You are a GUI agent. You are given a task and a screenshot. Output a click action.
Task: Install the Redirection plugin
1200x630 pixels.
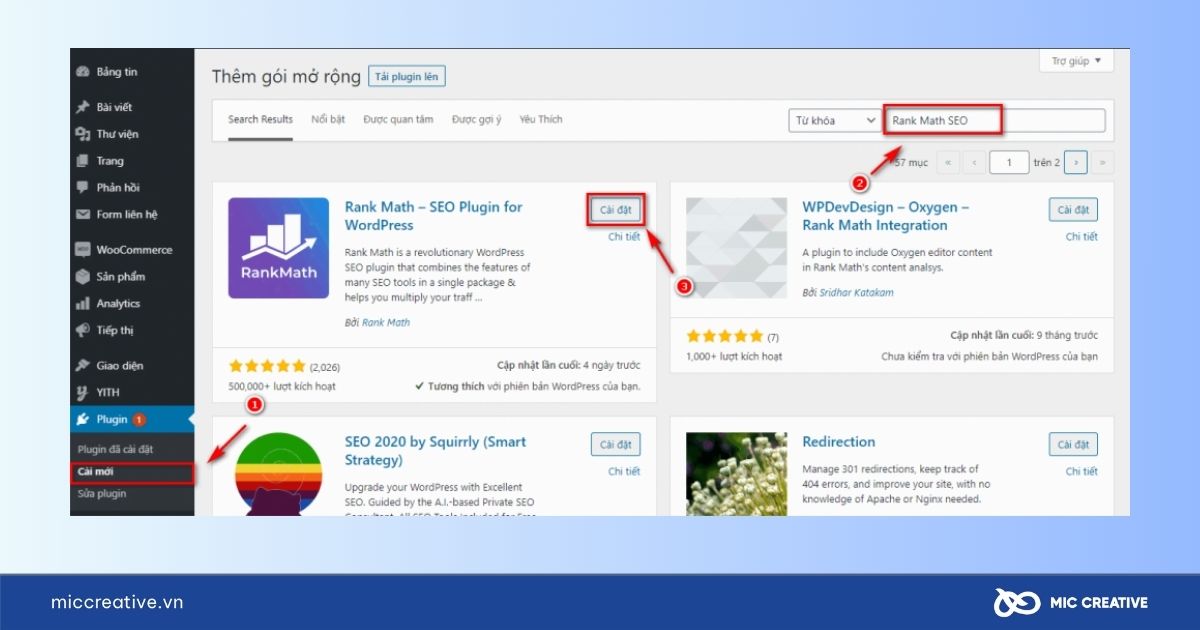(1073, 445)
